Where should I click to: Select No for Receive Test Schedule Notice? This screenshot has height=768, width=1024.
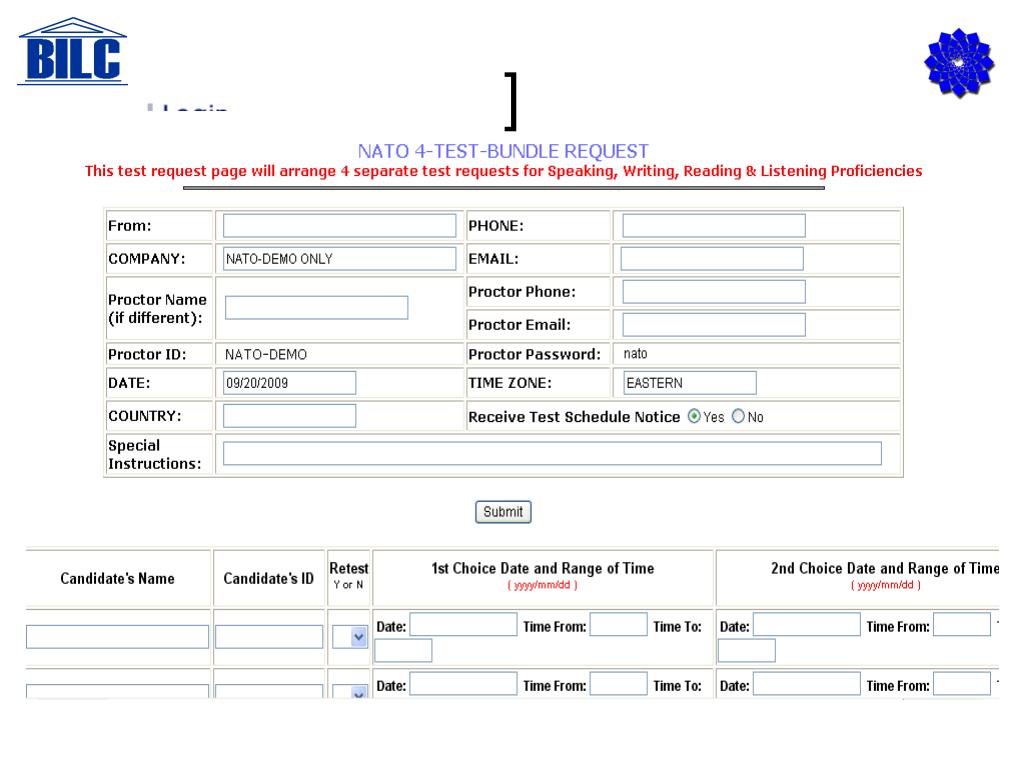[738, 417]
